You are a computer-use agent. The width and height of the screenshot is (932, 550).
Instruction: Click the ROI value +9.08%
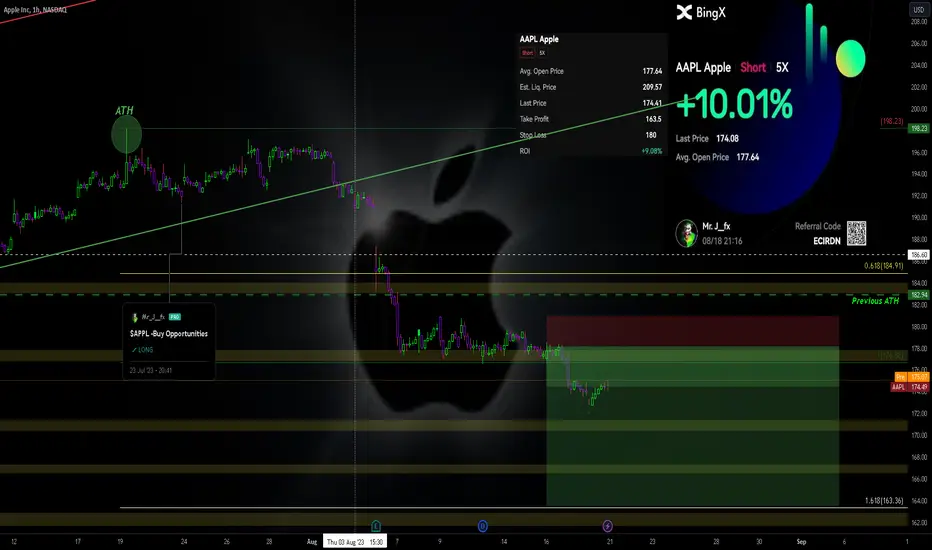[651, 151]
